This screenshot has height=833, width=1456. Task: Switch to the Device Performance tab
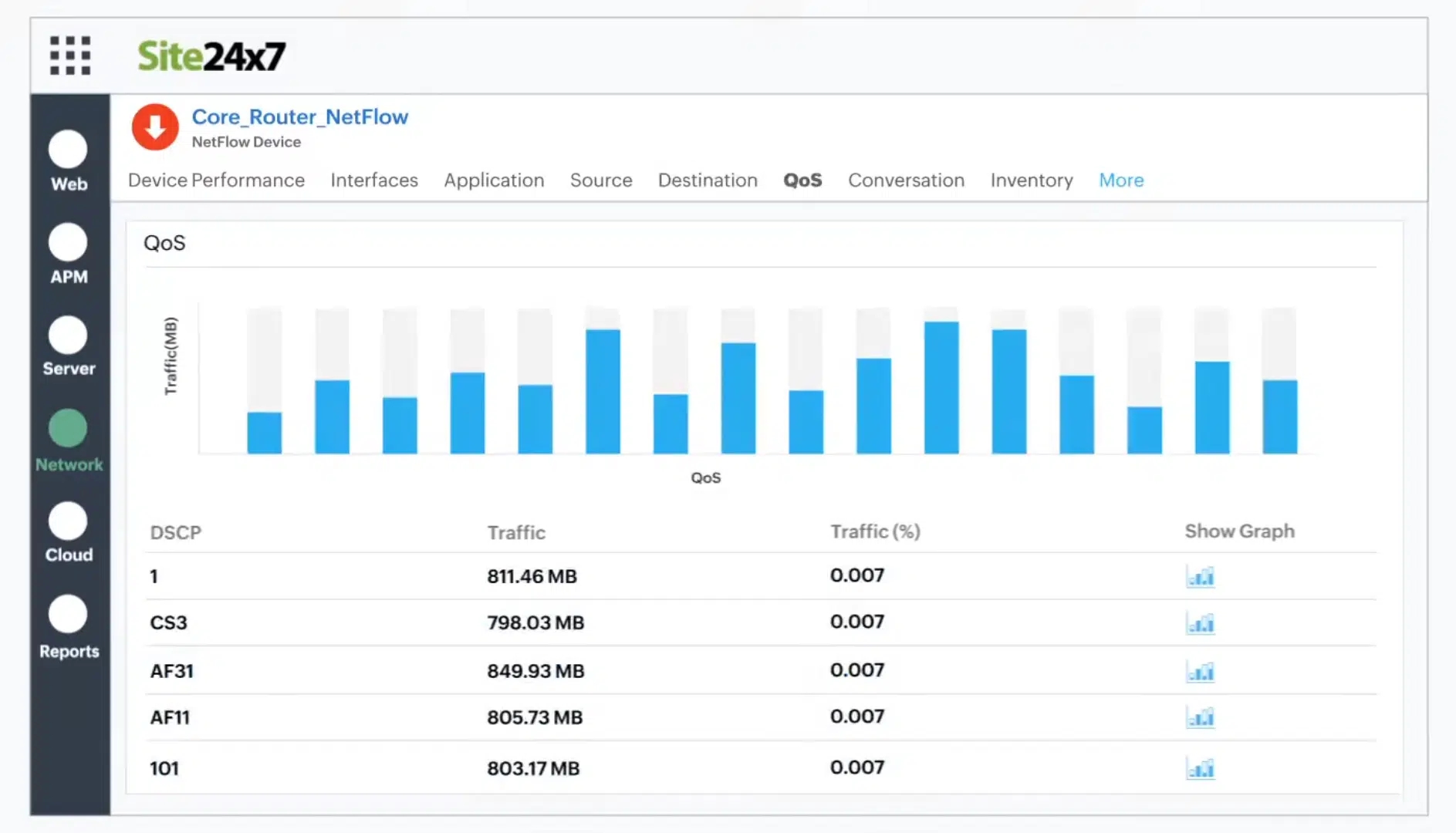point(216,180)
